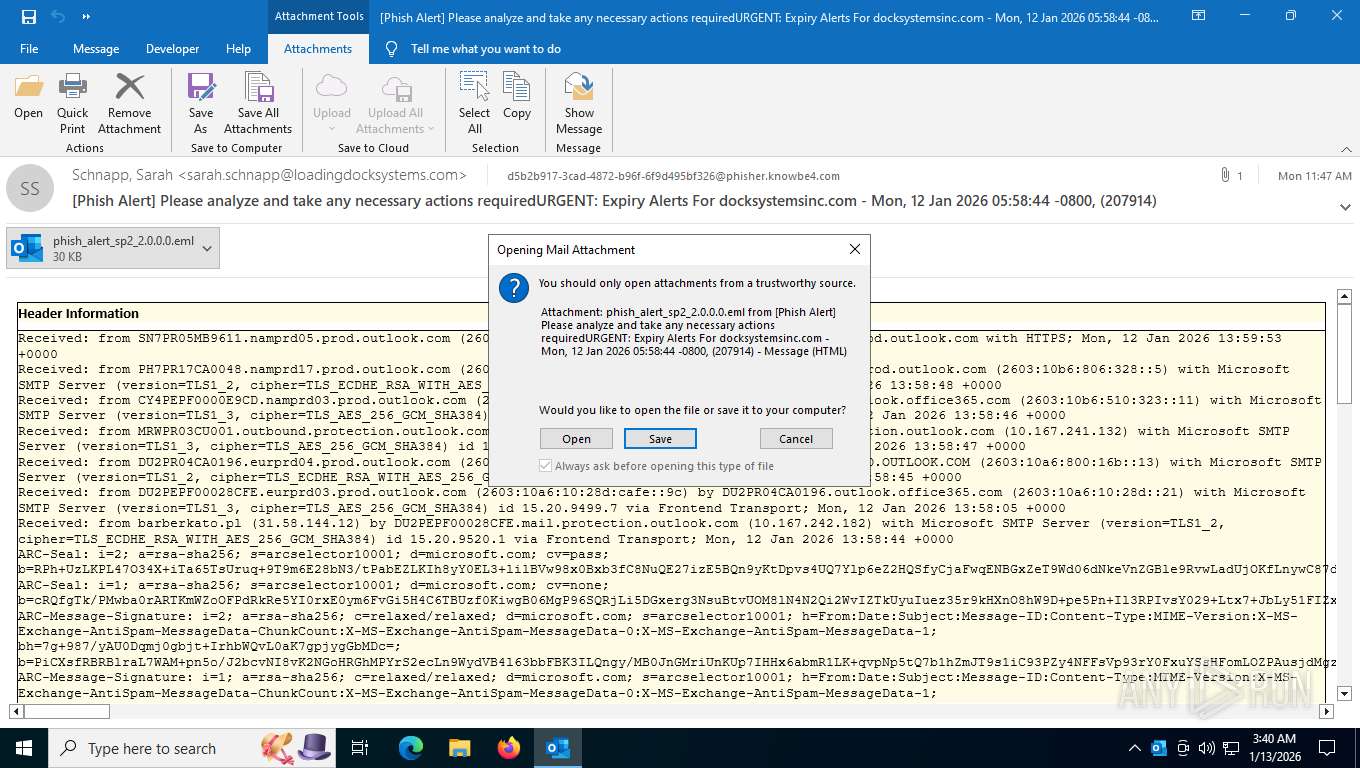Click the Open attachment ribbon icon

coord(29,97)
